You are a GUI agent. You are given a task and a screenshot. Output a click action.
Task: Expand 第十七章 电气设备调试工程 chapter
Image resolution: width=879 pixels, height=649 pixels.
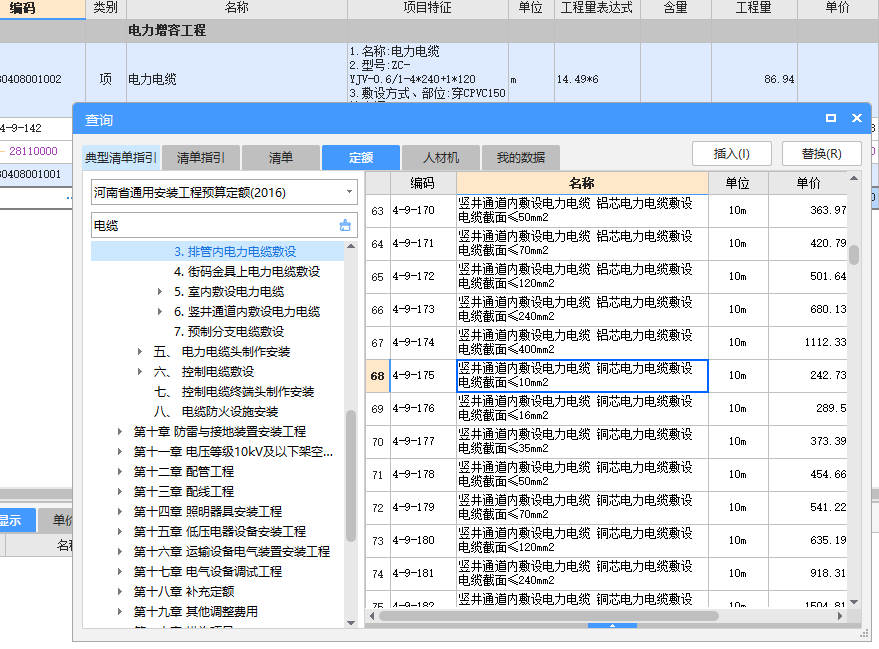pyautogui.click(x=119, y=572)
